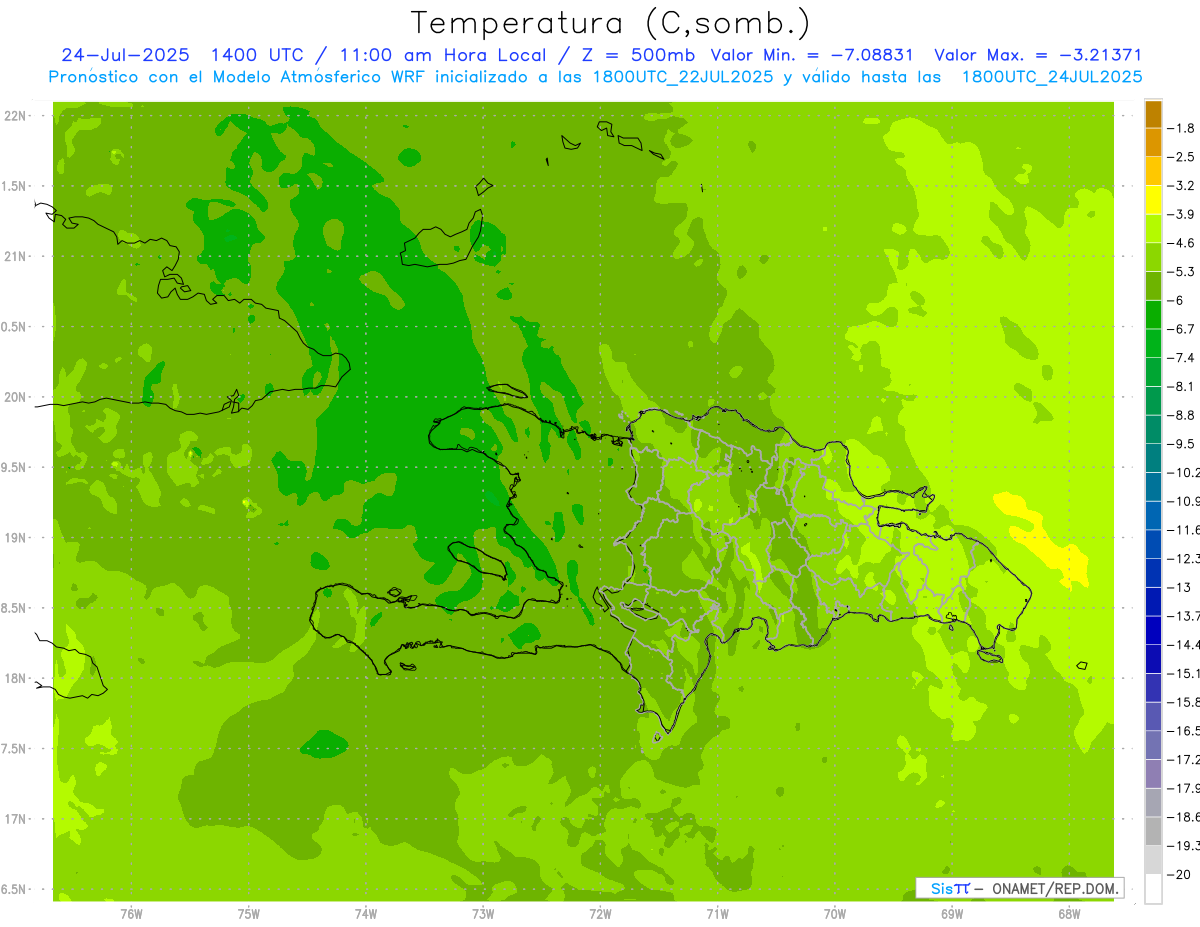The height and width of the screenshot is (927, 1200).
Task: Click the '-4.6' colorbar value
Action: (x=1183, y=243)
